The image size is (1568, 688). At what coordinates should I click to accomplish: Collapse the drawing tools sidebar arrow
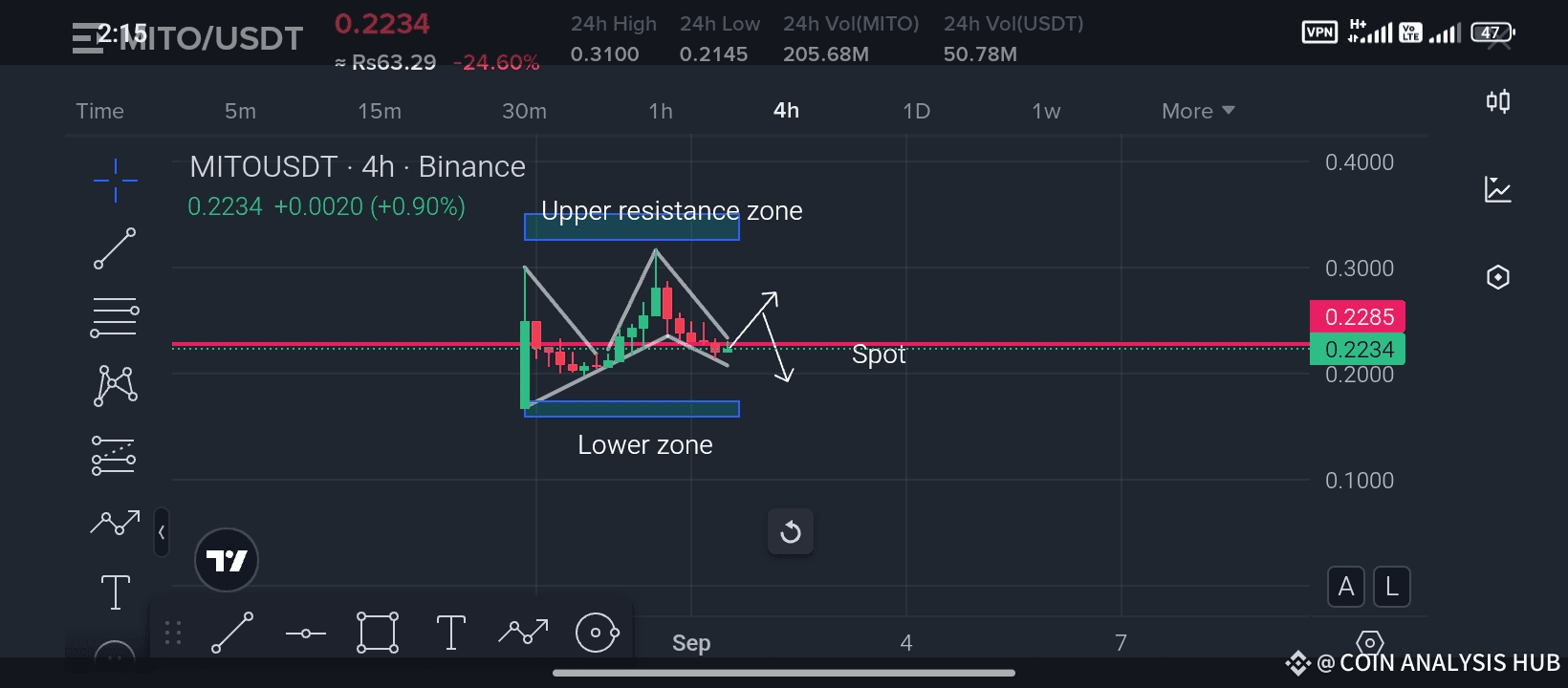click(162, 532)
